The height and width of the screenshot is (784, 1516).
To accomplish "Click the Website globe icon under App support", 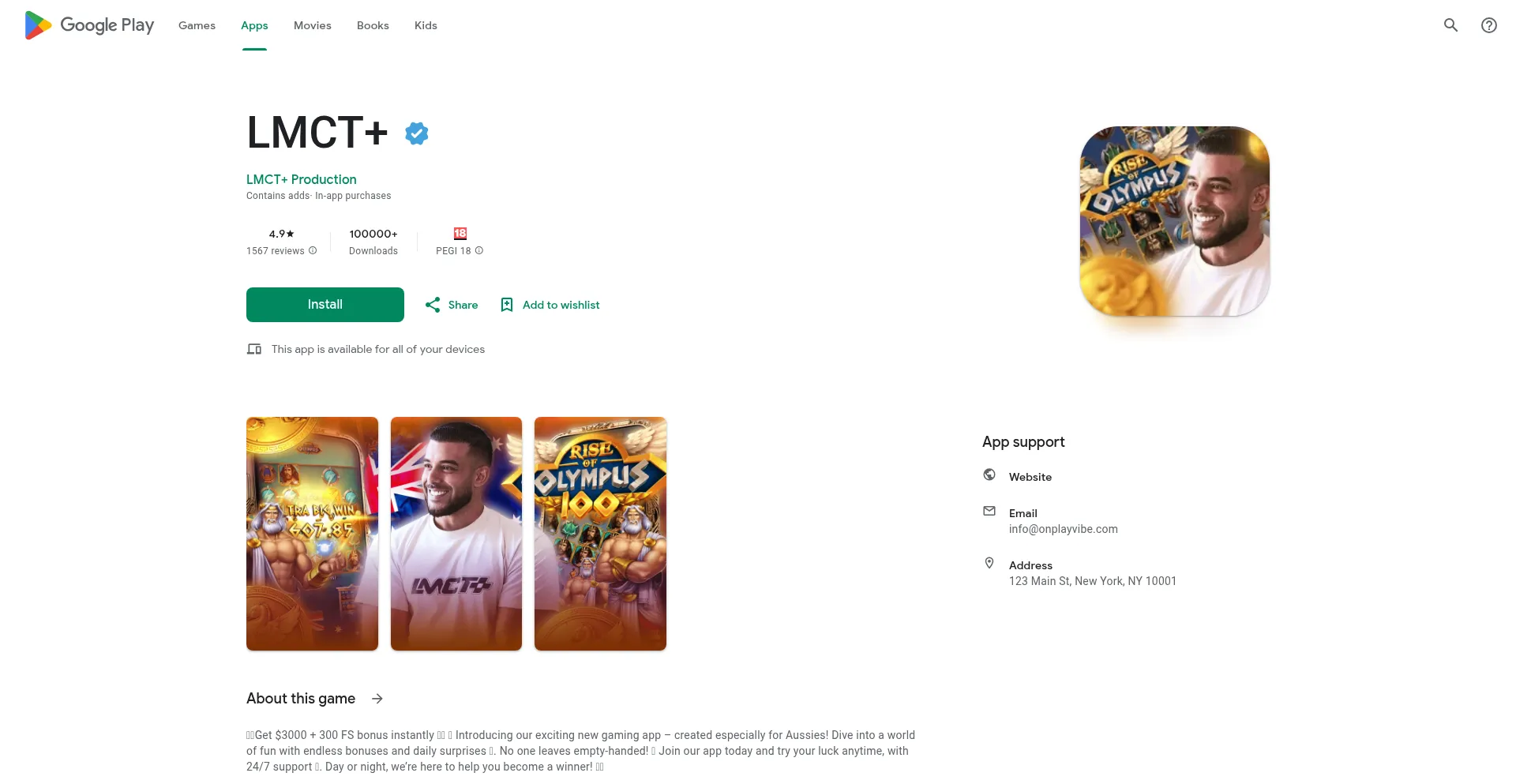I will [989, 475].
